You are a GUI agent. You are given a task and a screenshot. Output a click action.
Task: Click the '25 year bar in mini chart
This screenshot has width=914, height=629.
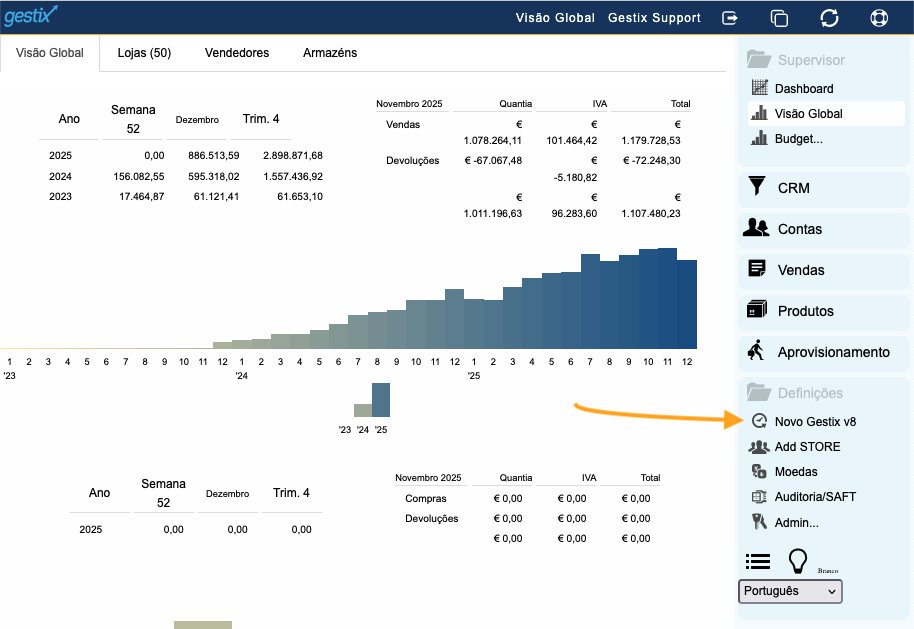tap(381, 400)
